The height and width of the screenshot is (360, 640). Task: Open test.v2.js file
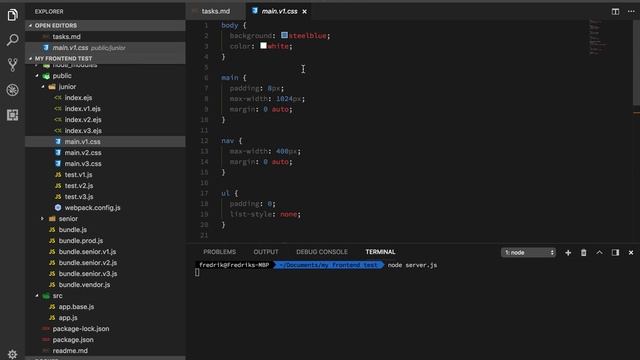point(105,186)
